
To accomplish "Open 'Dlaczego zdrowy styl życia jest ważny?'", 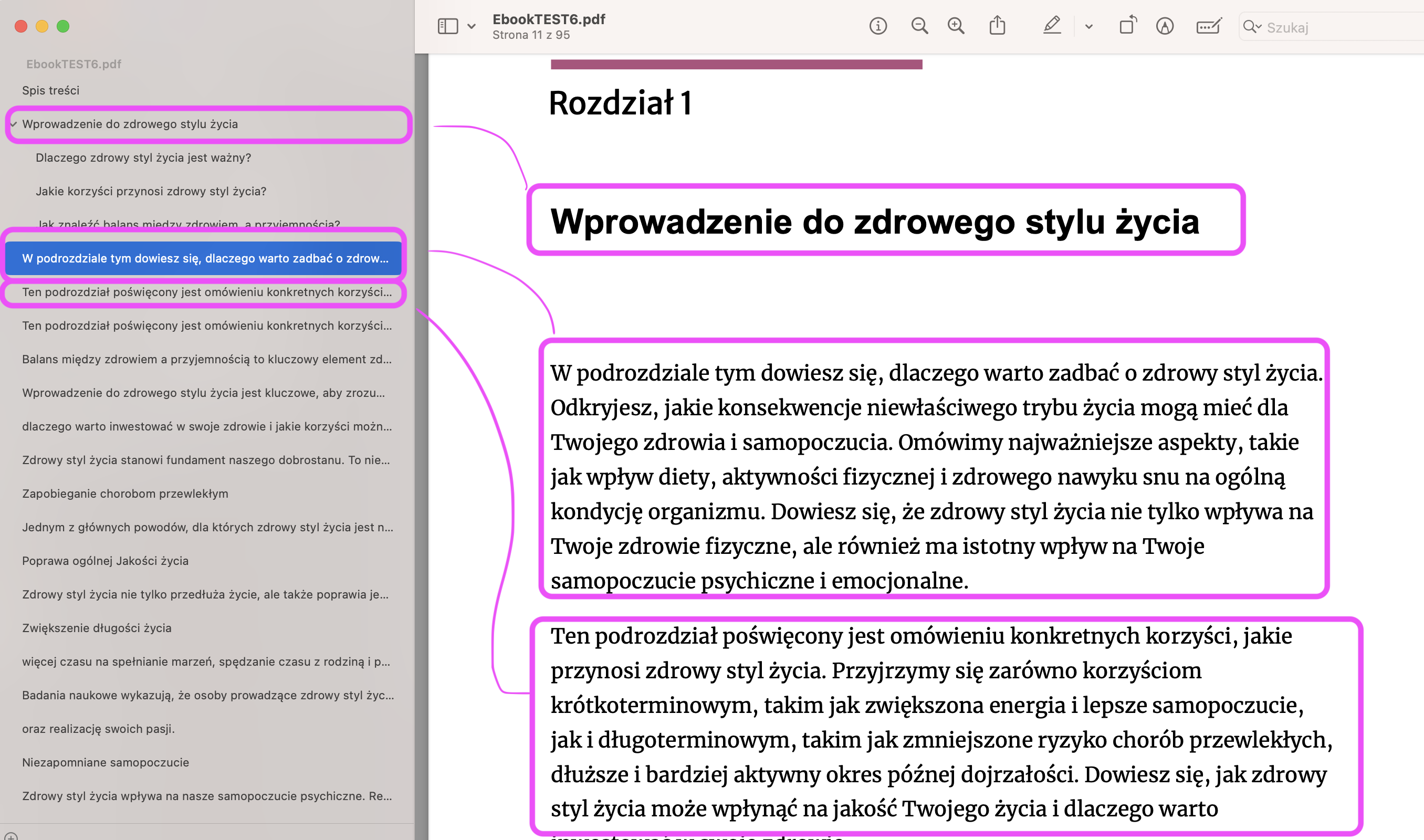I will point(143,157).
